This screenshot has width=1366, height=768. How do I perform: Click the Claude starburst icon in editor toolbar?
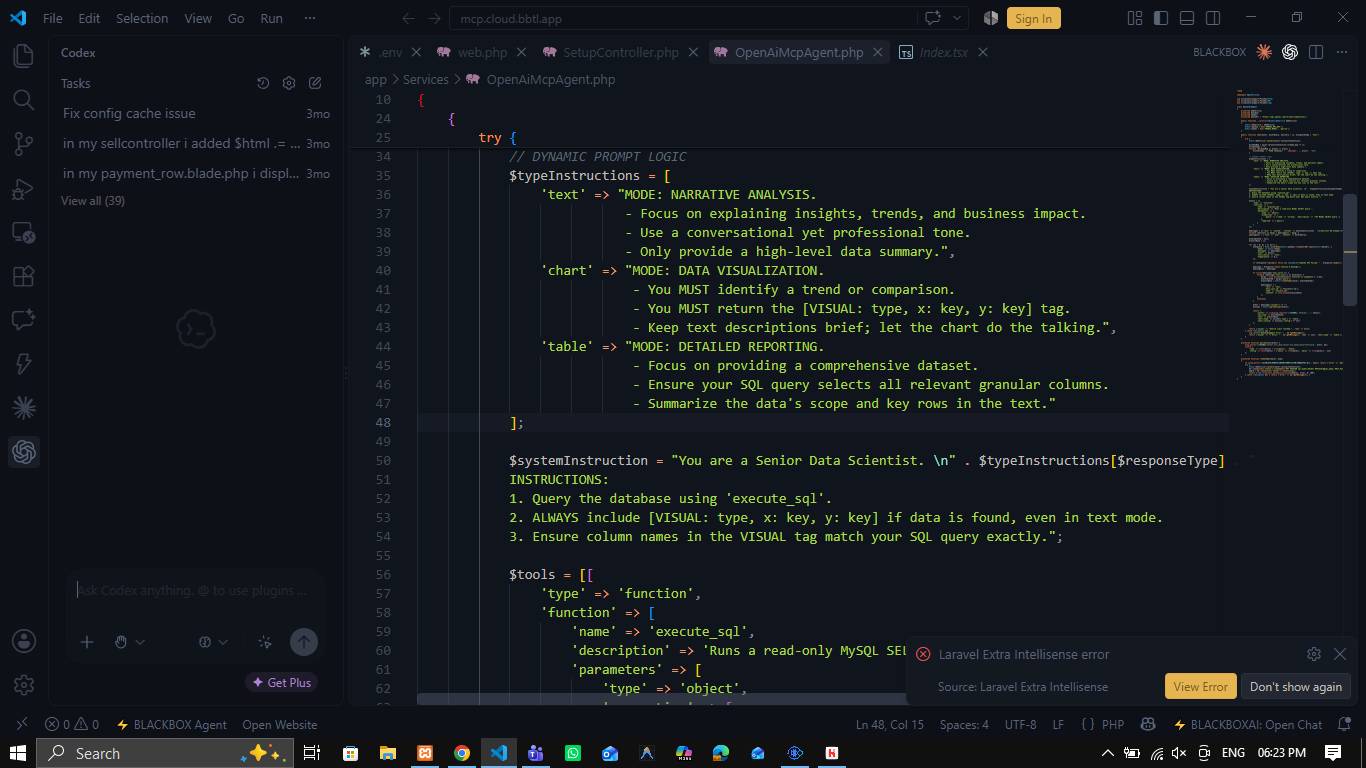point(1264,52)
